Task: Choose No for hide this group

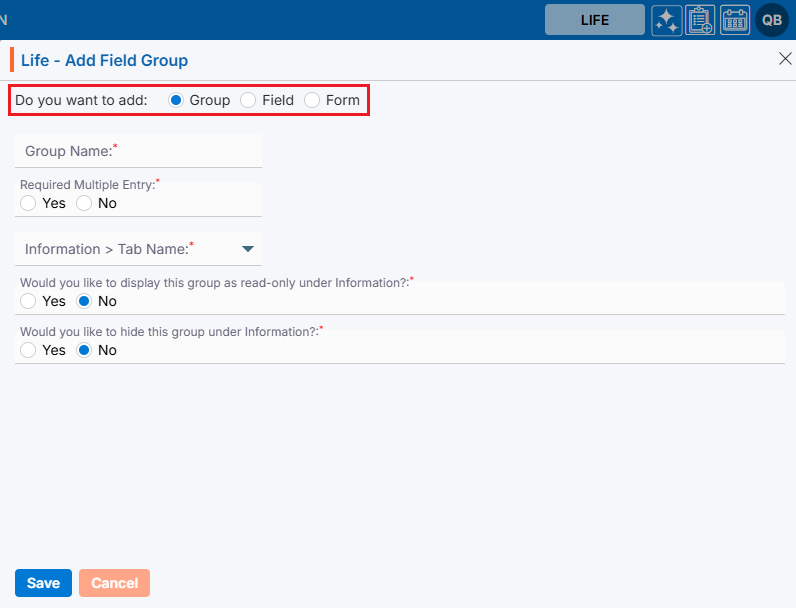Action: [x=84, y=350]
